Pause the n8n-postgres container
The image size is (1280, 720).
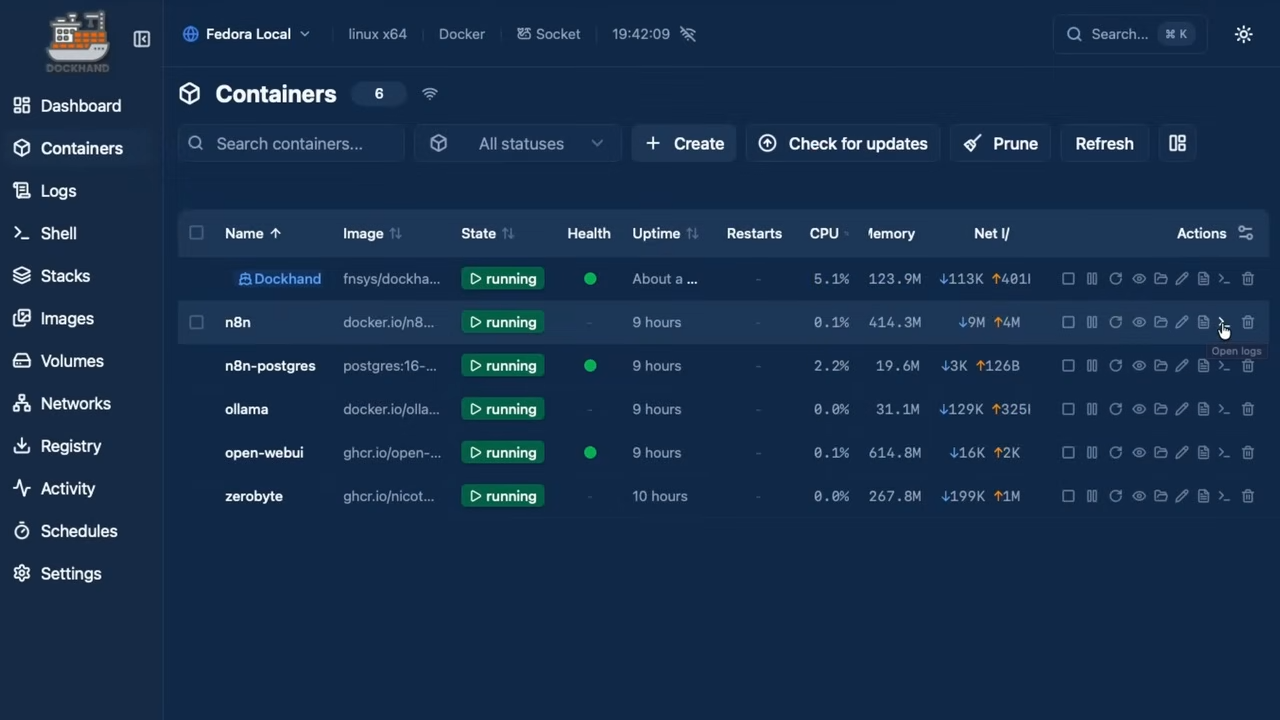point(1092,366)
